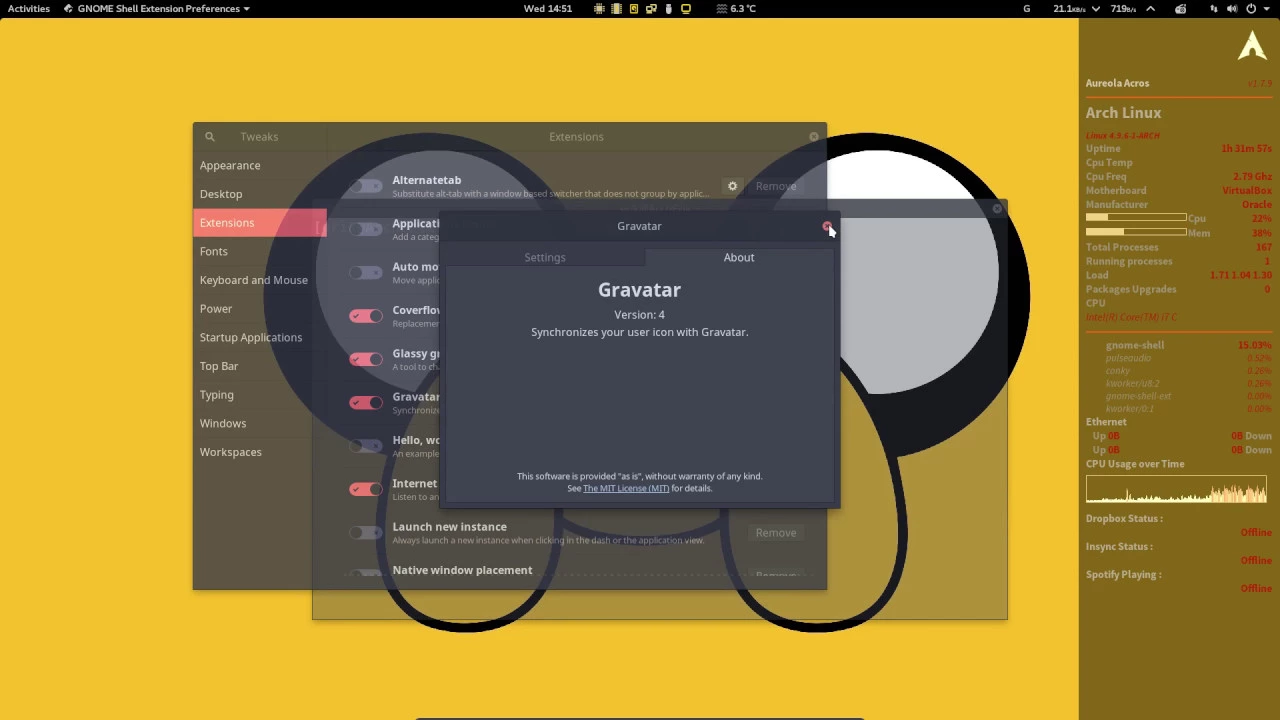Image resolution: width=1280 pixels, height=720 pixels.
Task: Open Appearance section in Tweaks sidebar
Action: click(260, 166)
